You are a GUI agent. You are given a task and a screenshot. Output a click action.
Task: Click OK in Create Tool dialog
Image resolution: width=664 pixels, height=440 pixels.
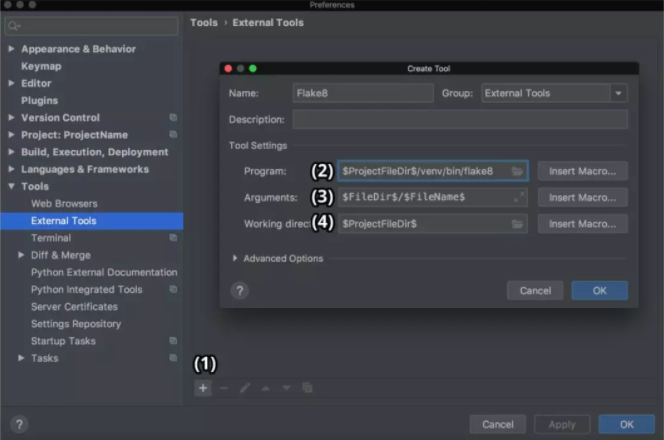600,291
